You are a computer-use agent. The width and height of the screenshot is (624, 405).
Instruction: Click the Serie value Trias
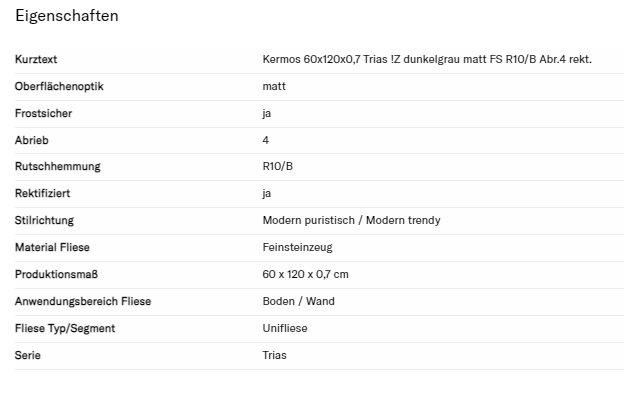pos(274,355)
